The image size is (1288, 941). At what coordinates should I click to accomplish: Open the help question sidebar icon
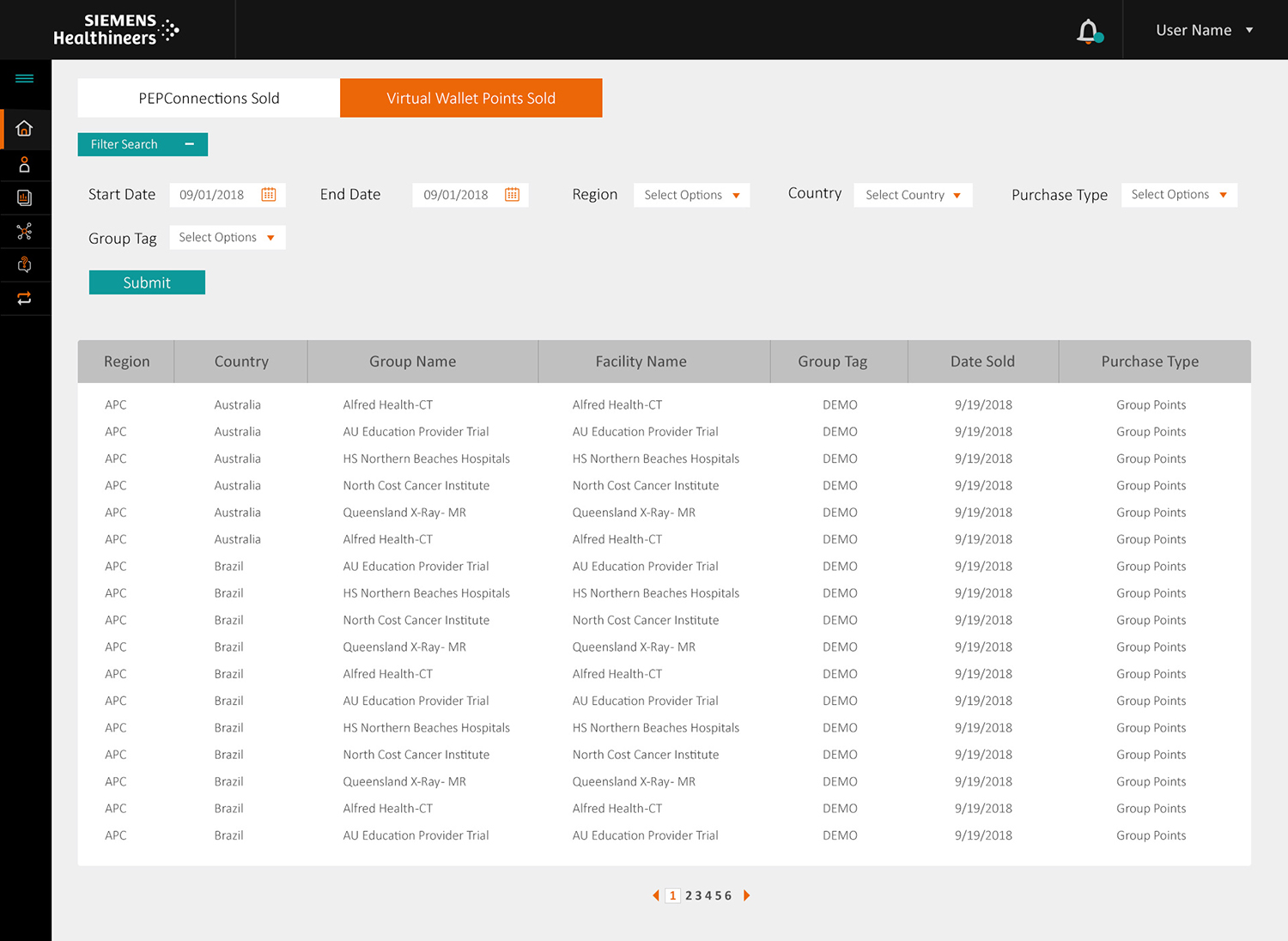click(x=24, y=264)
